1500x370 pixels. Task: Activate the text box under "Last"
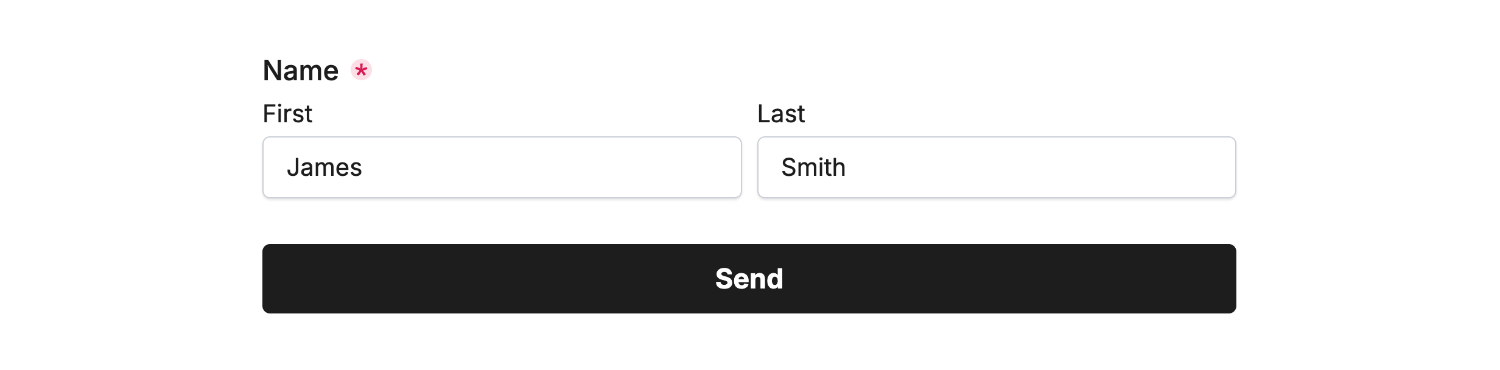997,167
